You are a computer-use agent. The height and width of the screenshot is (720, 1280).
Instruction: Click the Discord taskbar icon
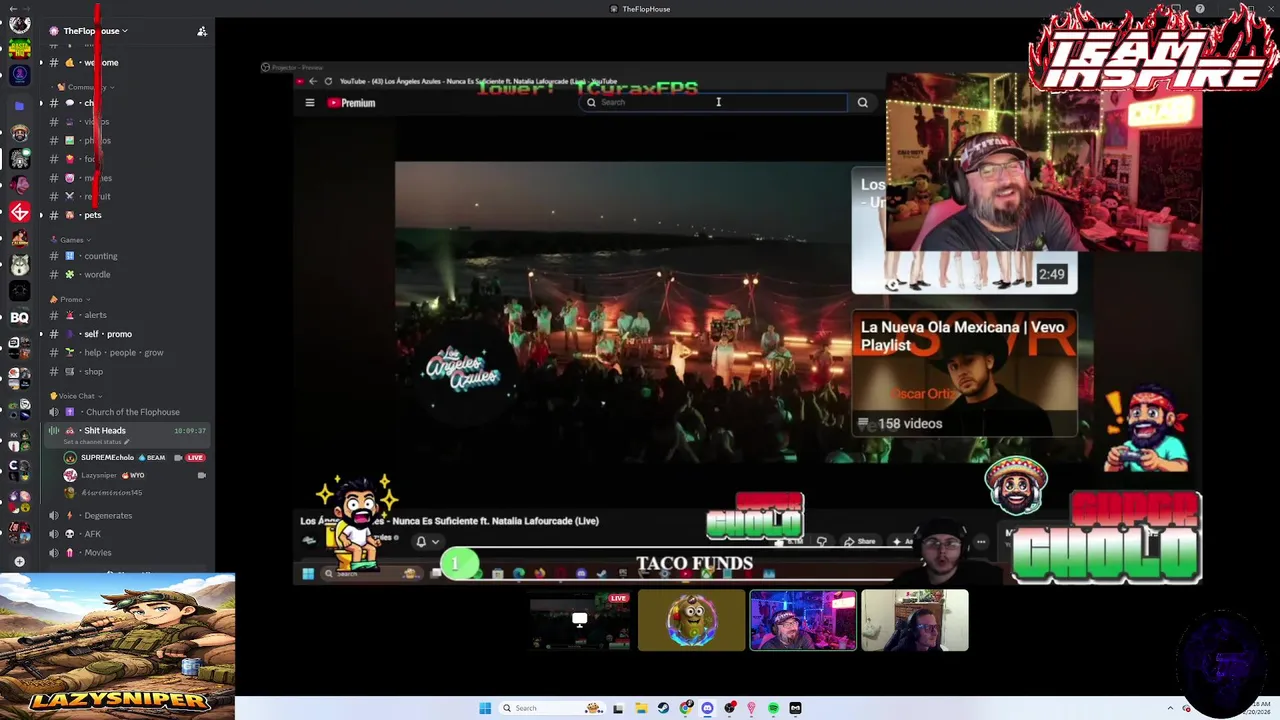click(x=707, y=708)
